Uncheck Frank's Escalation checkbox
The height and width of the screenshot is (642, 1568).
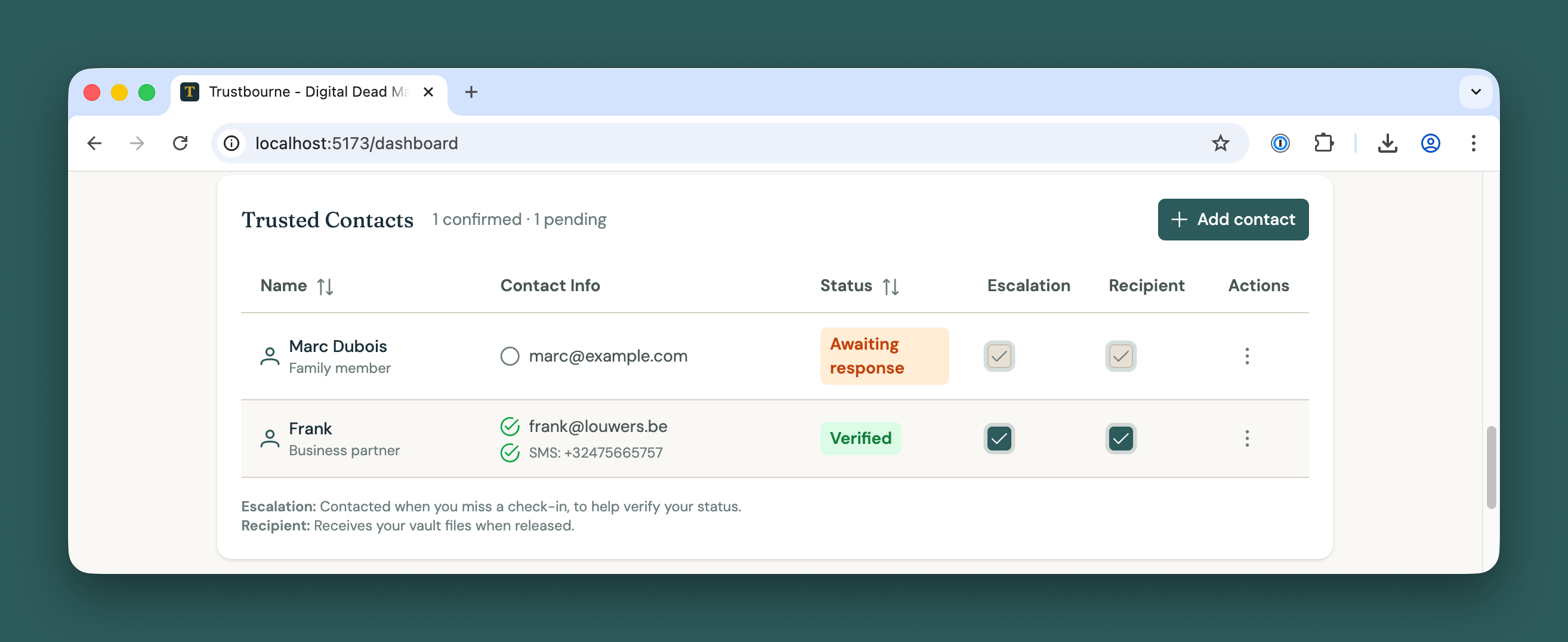tap(999, 438)
